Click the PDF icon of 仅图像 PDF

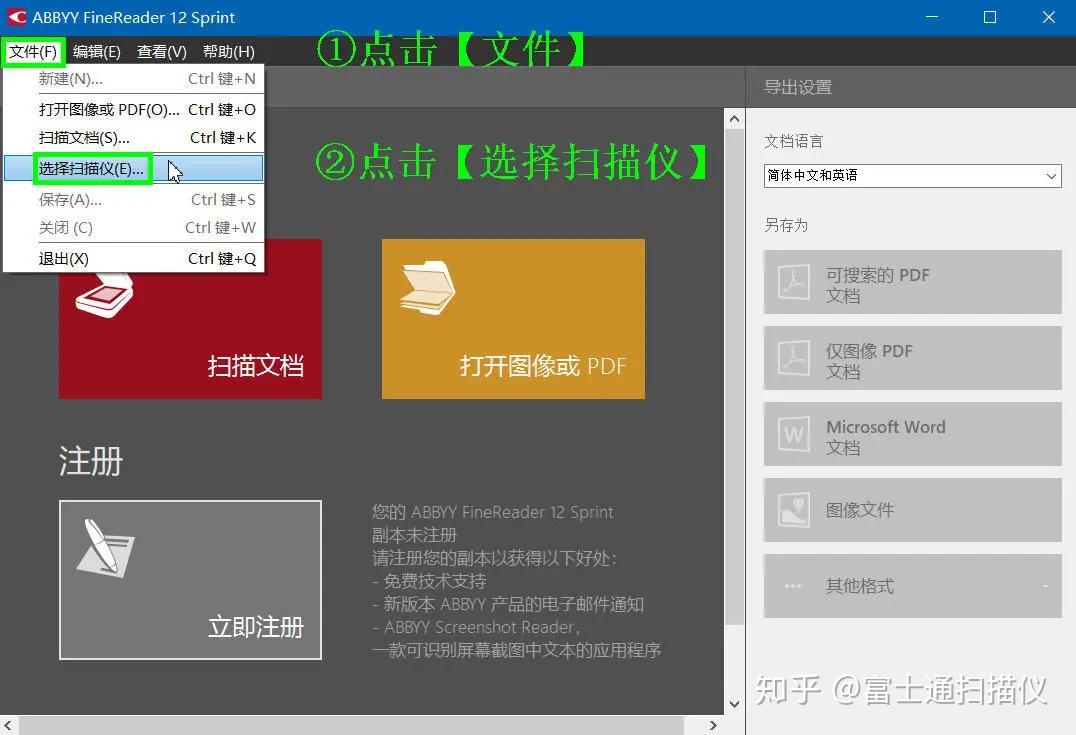tap(793, 358)
